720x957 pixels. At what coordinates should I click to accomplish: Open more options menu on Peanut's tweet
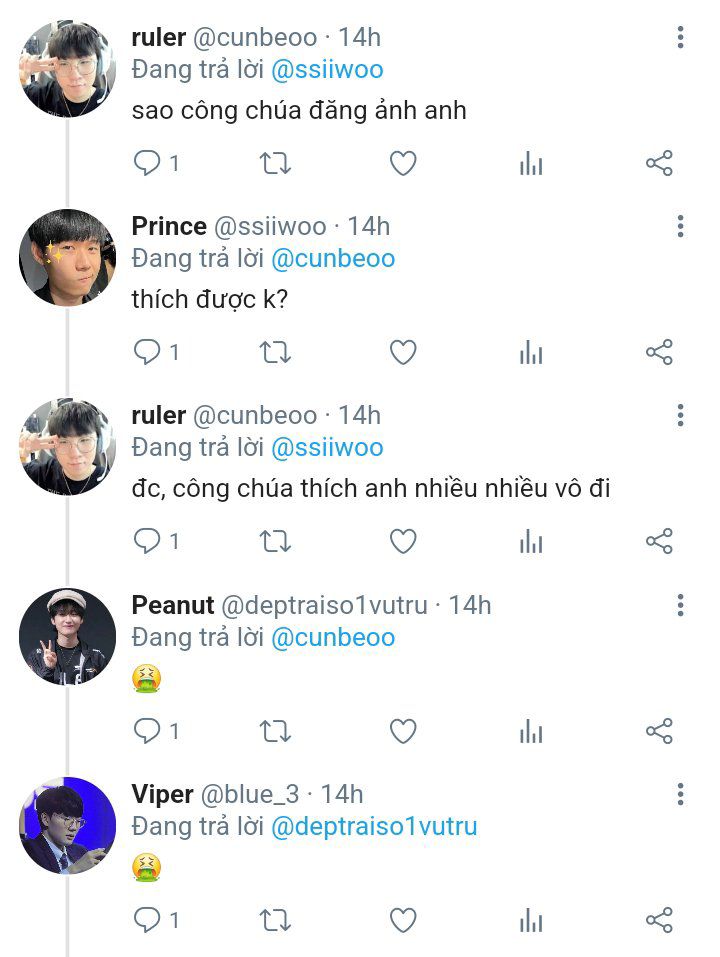680,605
